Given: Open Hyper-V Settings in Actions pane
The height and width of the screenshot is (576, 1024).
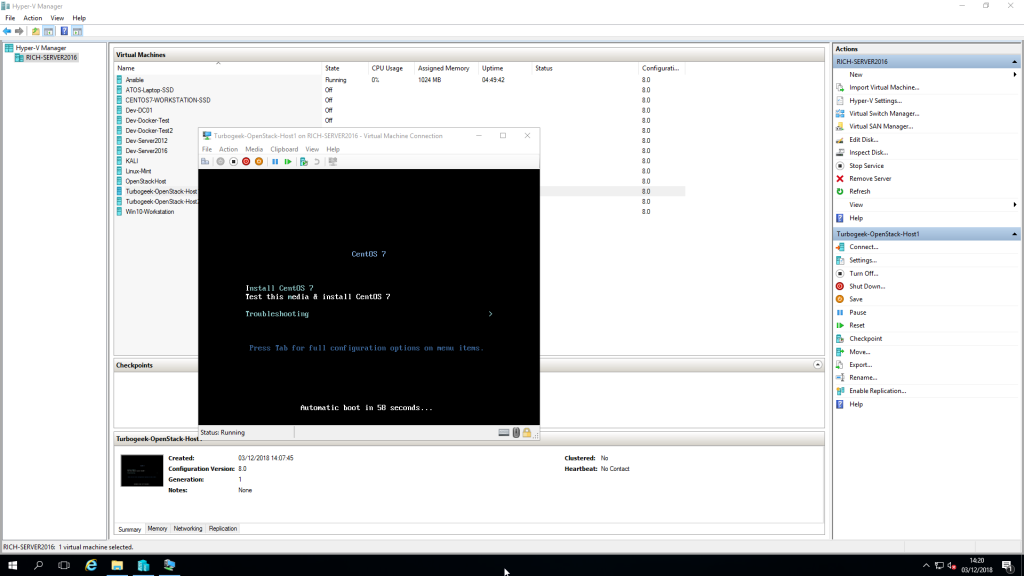Looking at the screenshot, I should [875, 101].
